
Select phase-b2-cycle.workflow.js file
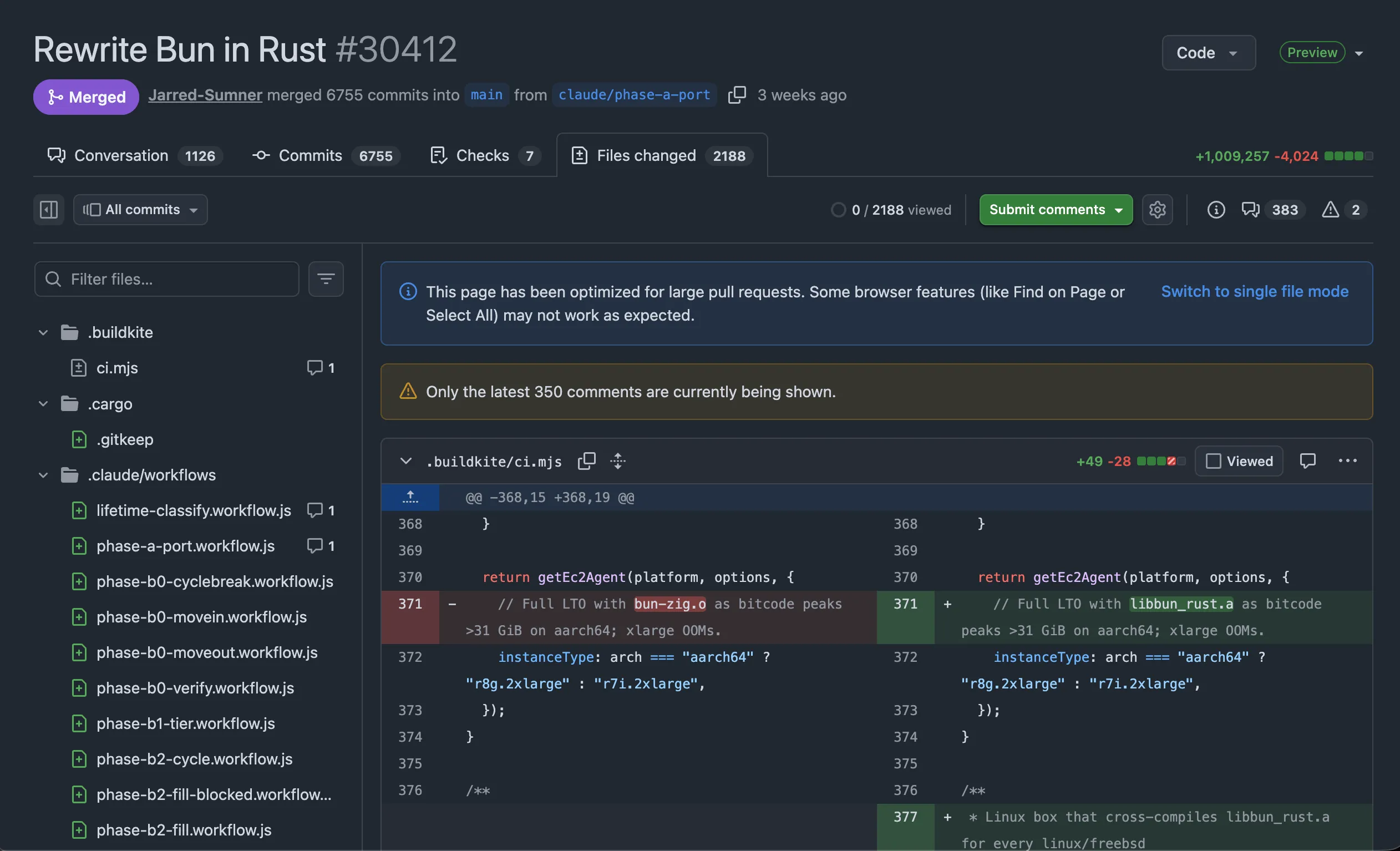tap(194, 759)
